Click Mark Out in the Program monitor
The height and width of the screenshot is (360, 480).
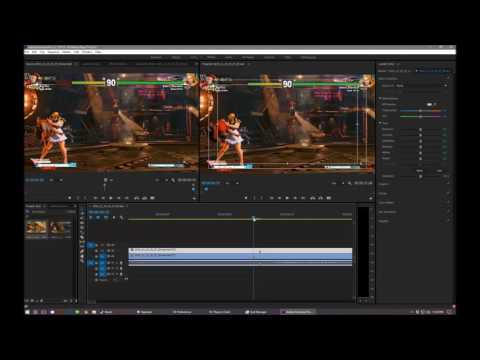(x=262, y=198)
